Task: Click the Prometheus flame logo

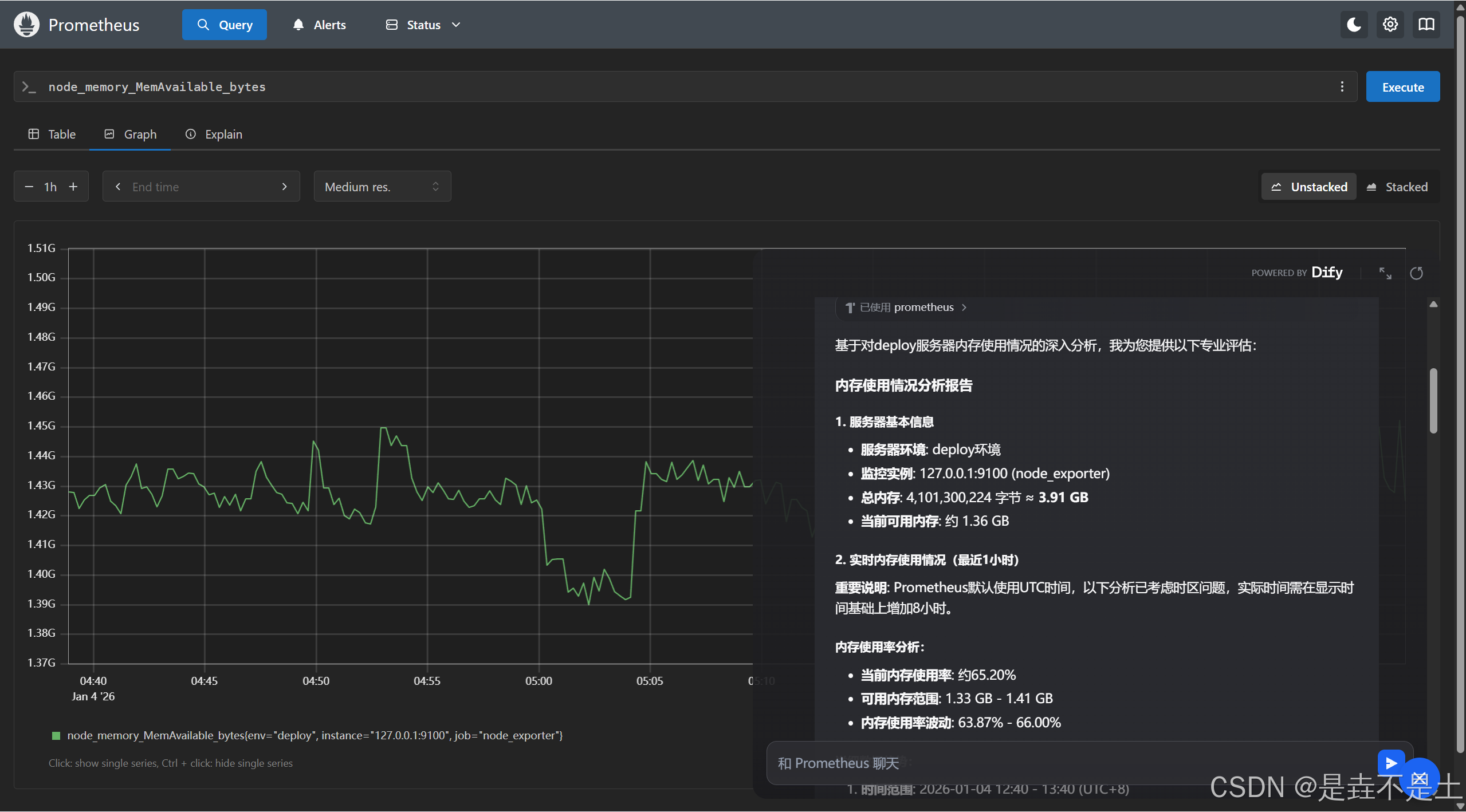Action: [x=26, y=25]
